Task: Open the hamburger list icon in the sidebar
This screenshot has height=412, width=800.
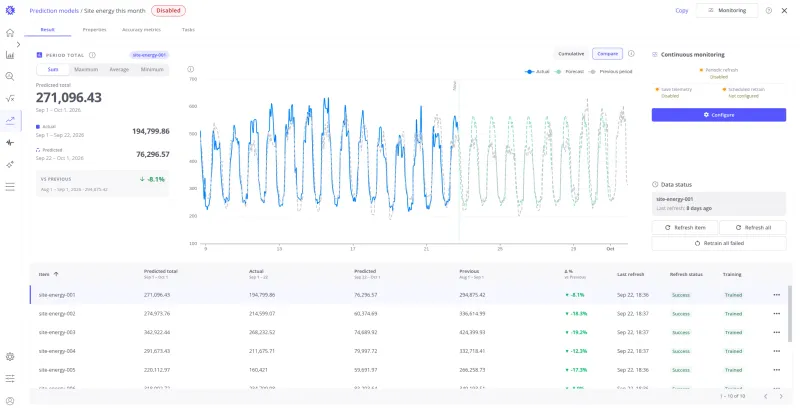Action: (x=10, y=187)
